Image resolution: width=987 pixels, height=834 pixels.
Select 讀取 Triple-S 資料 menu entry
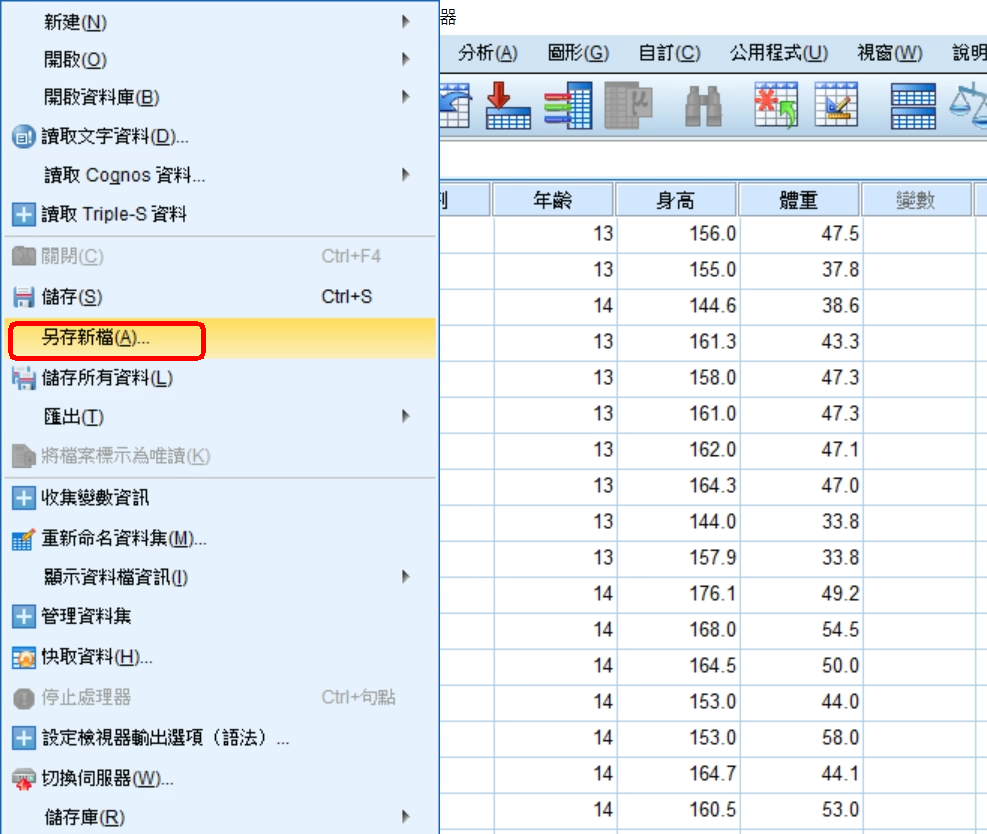click(113, 214)
